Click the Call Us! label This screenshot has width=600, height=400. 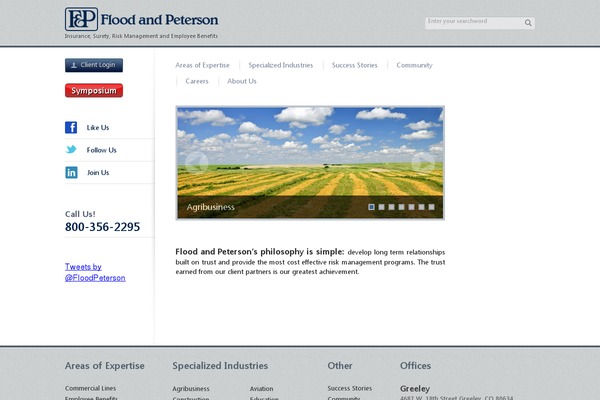(x=80, y=214)
